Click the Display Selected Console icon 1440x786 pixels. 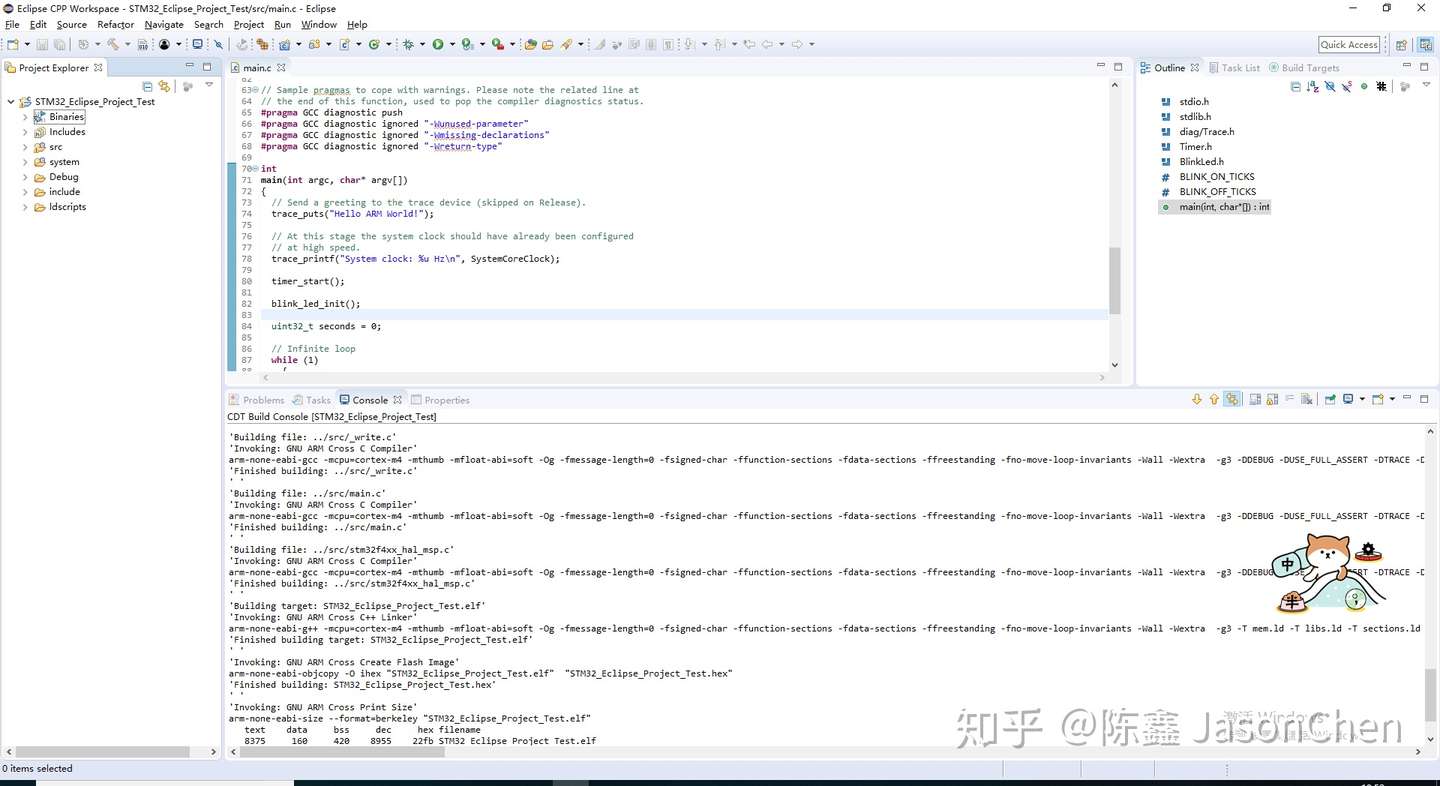click(x=1349, y=399)
